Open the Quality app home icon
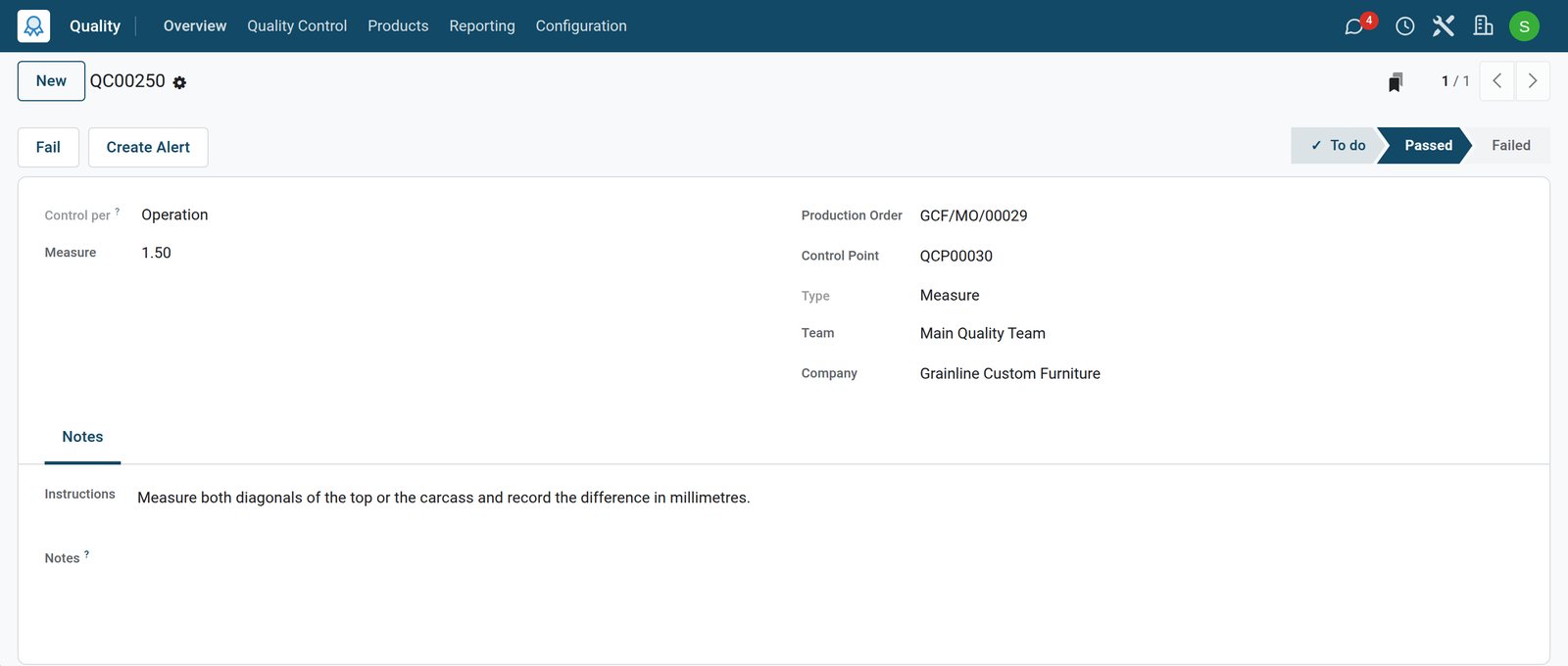Image resolution: width=1568 pixels, height=666 pixels. tap(33, 25)
